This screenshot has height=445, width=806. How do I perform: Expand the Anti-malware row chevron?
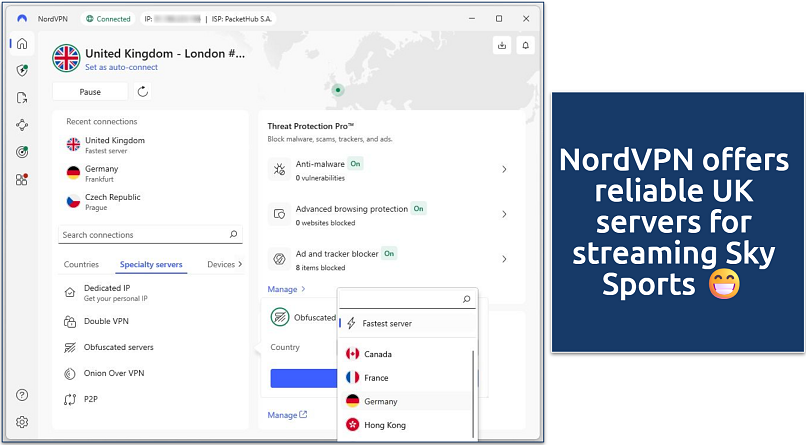click(504, 170)
